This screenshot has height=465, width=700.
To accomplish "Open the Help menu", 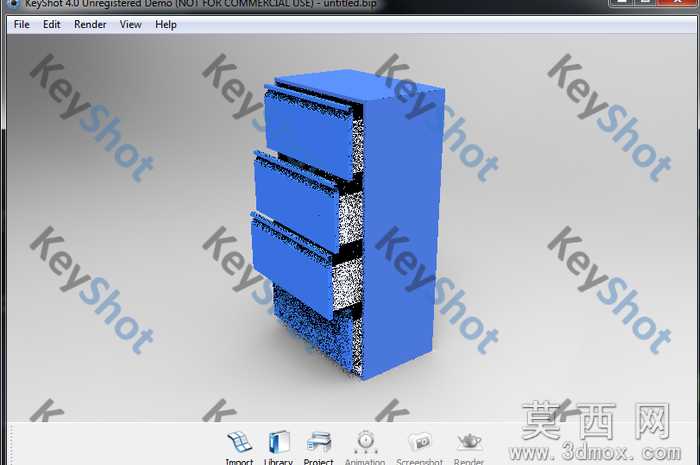I will coord(166,25).
